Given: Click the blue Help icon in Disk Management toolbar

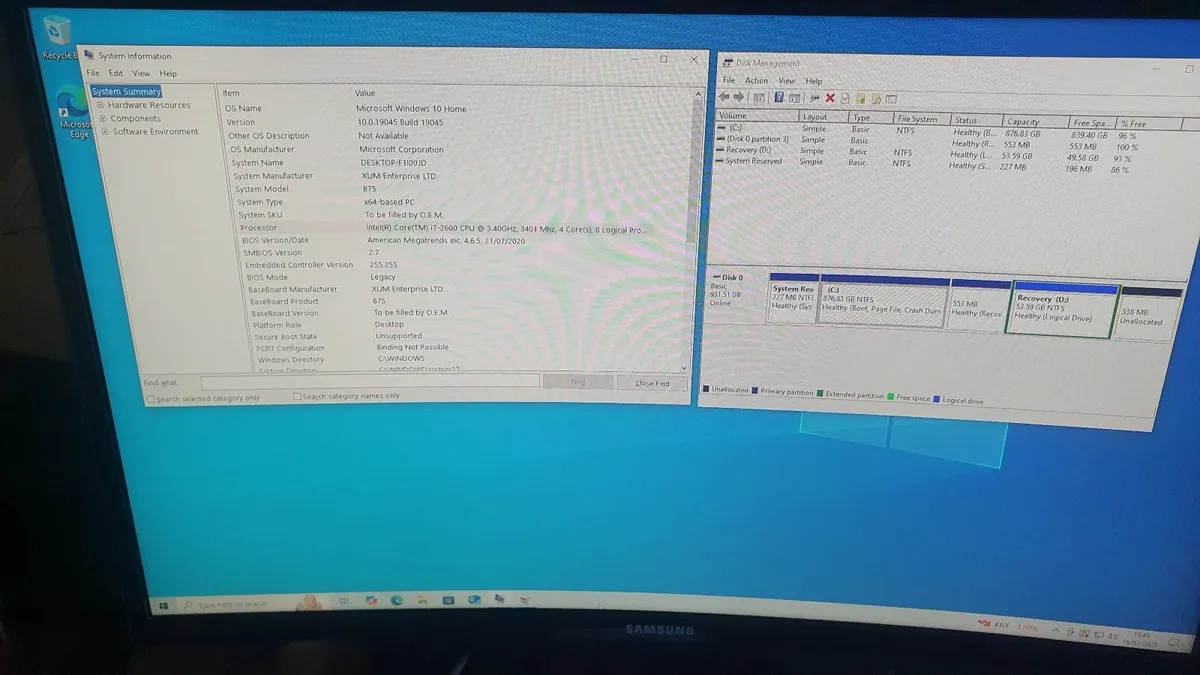Looking at the screenshot, I should pos(777,98).
